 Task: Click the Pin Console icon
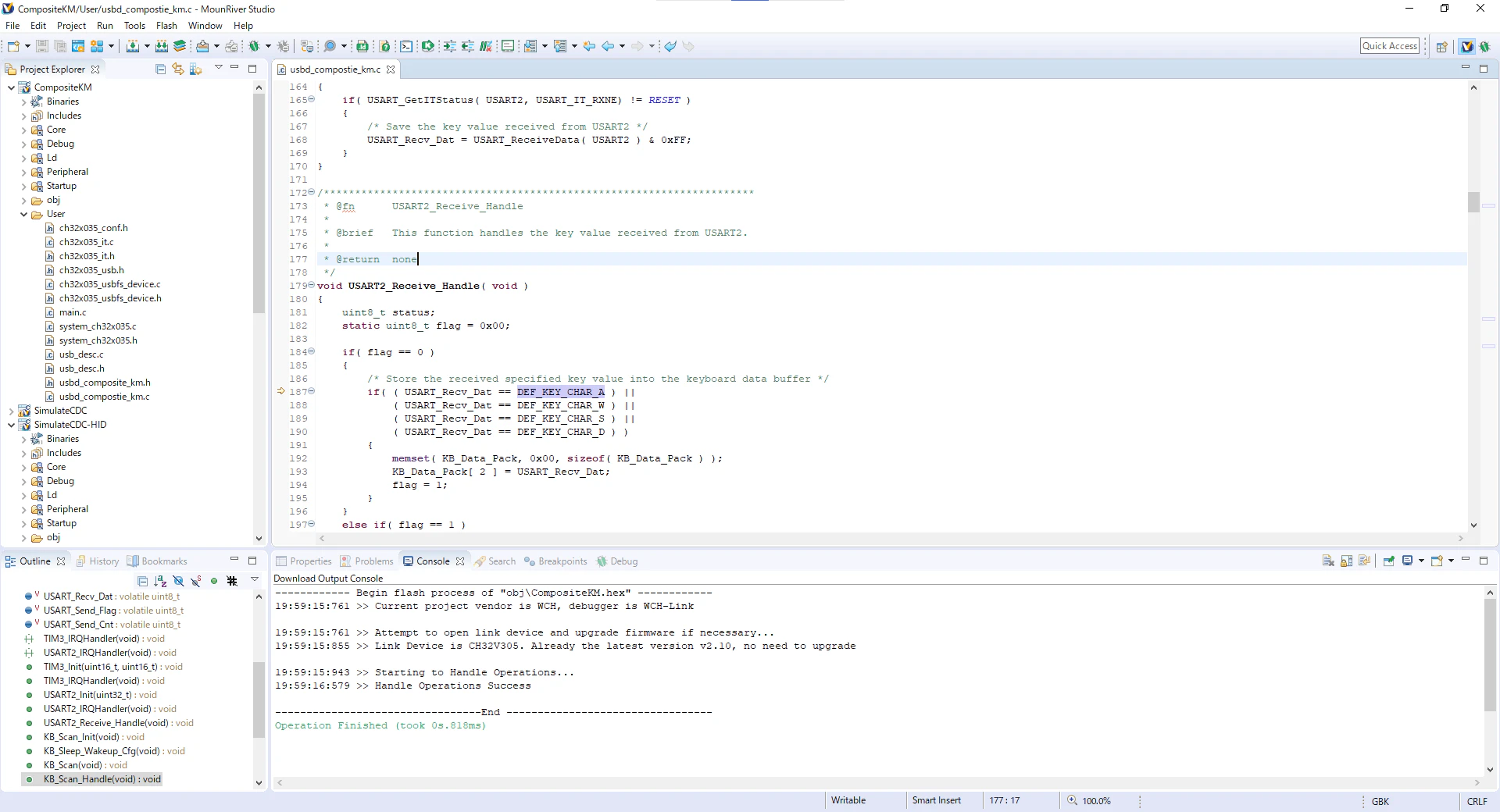1389,561
